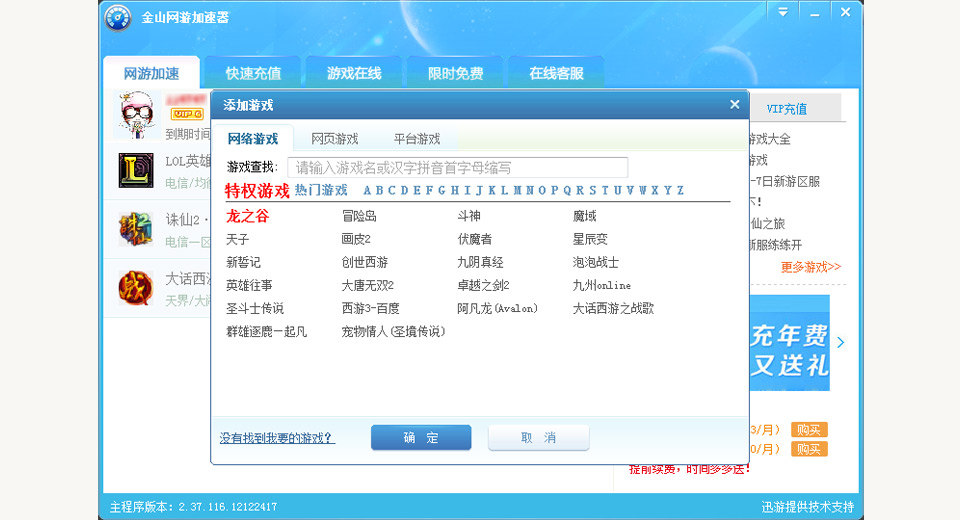Select the game 圣斗士传说
Screen dimensions: 960x520
point(255,309)
